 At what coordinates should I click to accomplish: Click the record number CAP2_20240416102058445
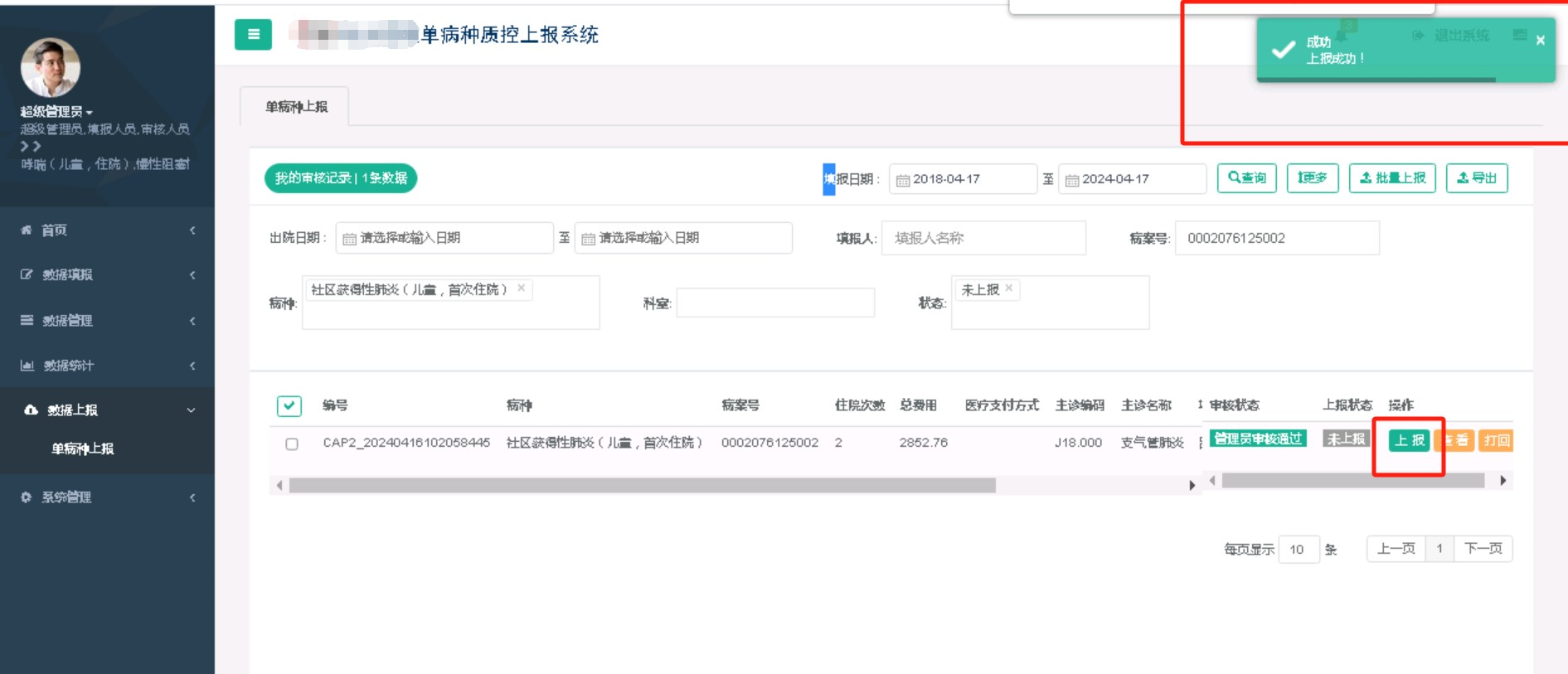[406, 443]
